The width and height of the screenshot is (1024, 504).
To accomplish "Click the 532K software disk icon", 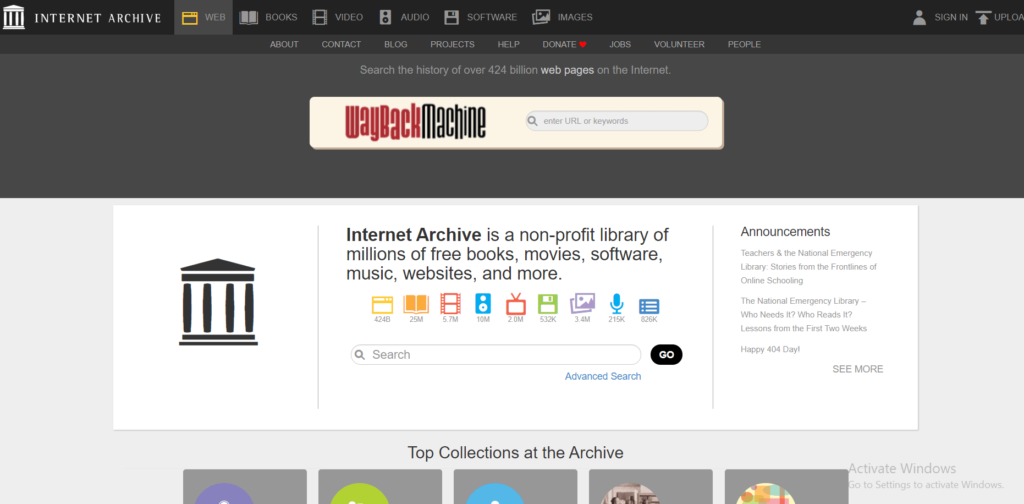I will pos(547,304).
